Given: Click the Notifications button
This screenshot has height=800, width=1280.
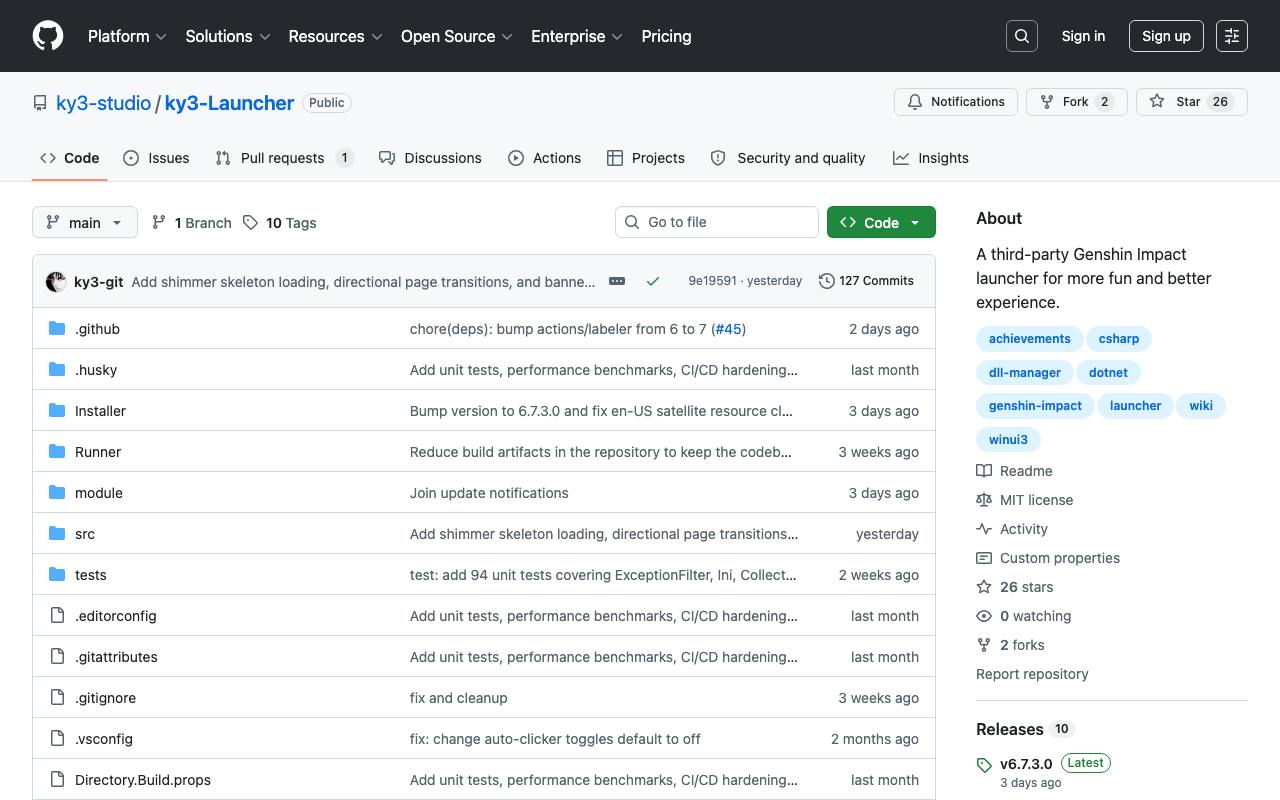Looking at the screenshot, I should tap(956, 102).
